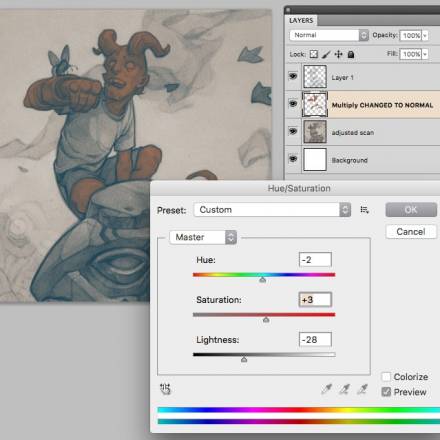Enable the Colorize checkbox
Screen dimensions: 440x440
[x=386, y=377]
